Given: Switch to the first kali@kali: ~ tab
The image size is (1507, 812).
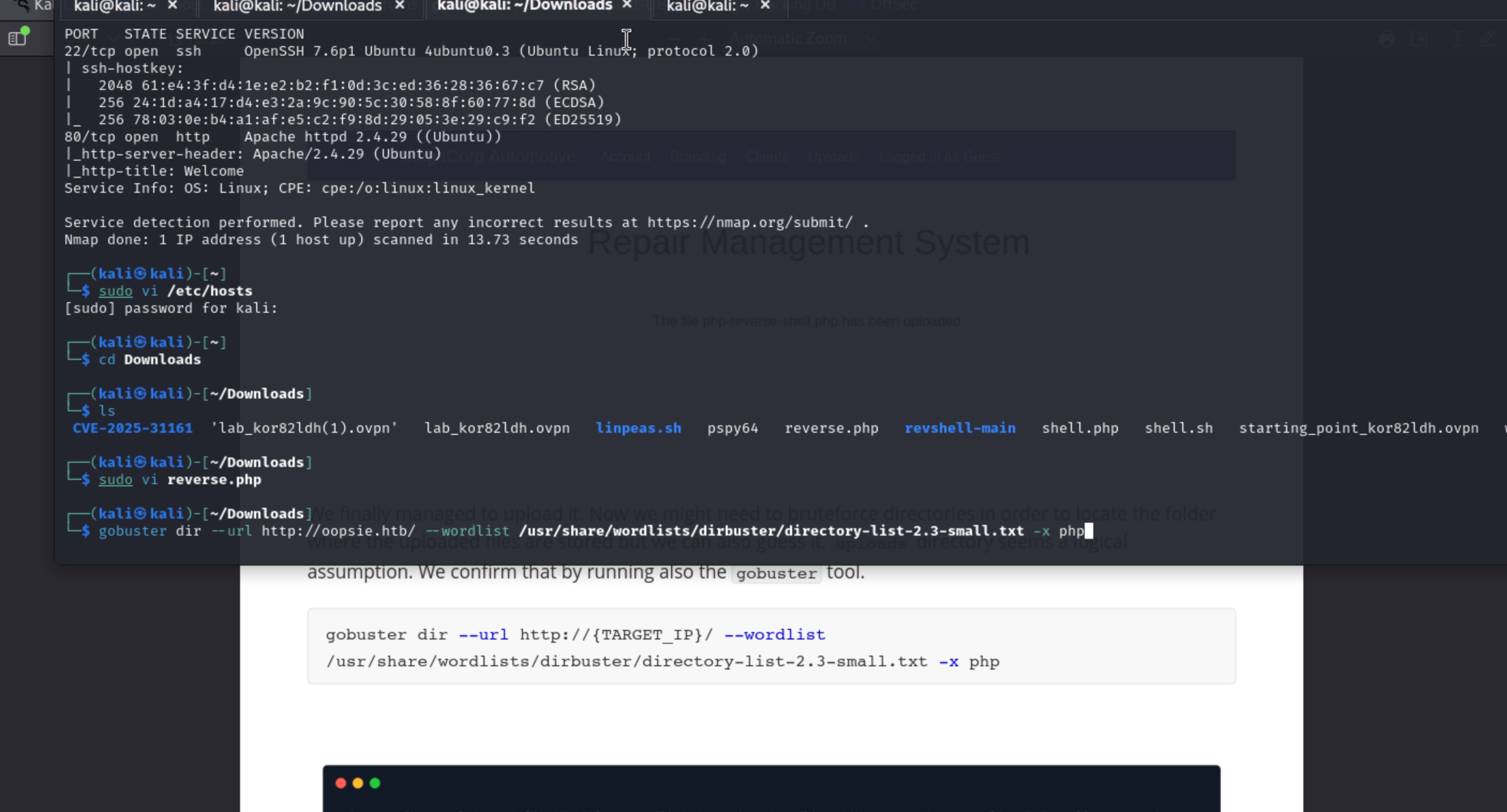Looking at the screenshot, I should tap(115, 6).
